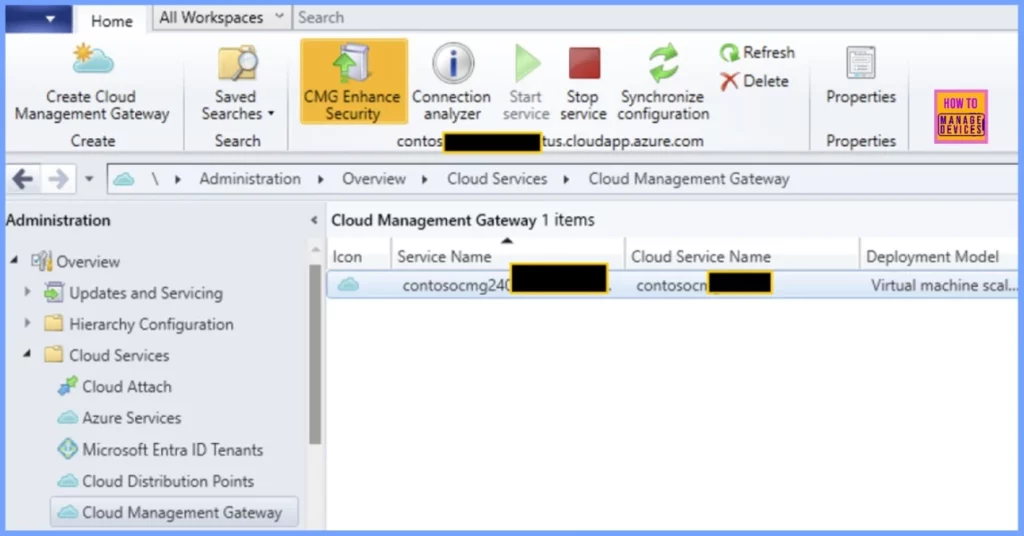This screenshot has width=1024, height=536.
Task: Open the All Workspaces dropdown
Action: [221, 18]
